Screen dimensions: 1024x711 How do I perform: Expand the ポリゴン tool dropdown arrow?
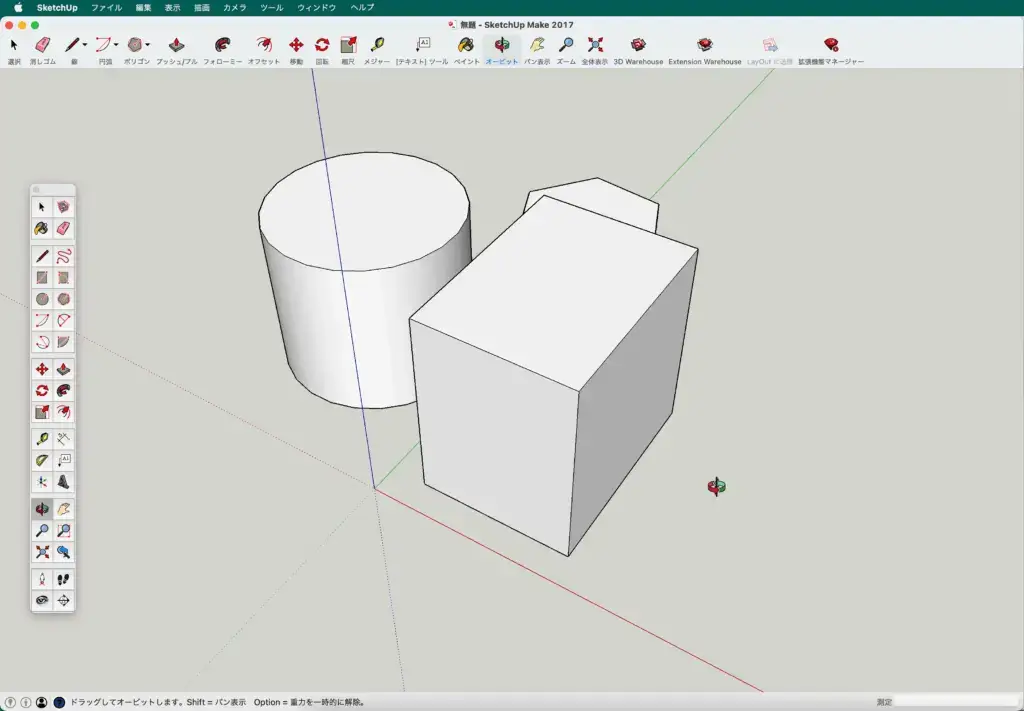(x=148, y=44)
